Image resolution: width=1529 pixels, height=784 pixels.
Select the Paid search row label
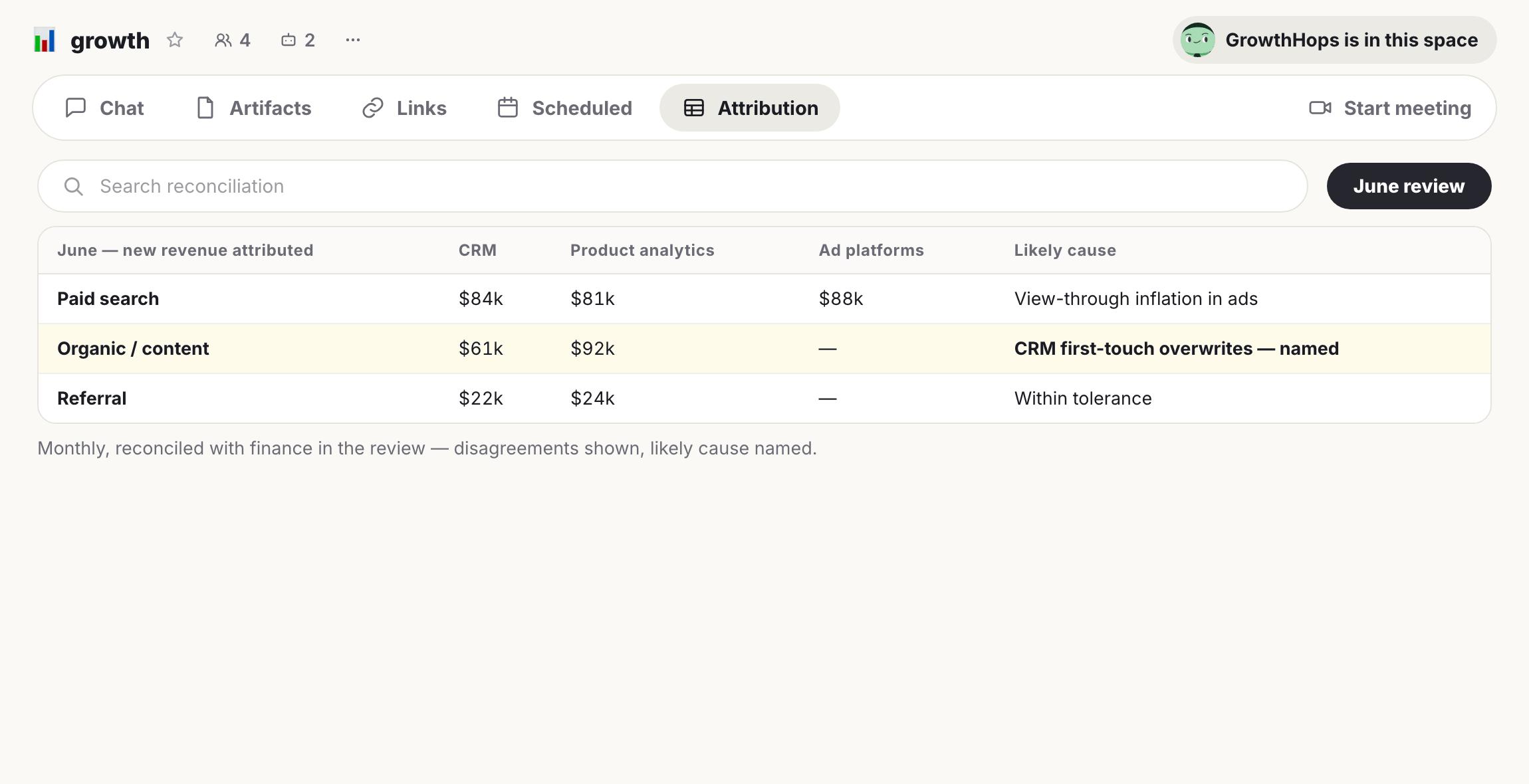coord(108,299)
